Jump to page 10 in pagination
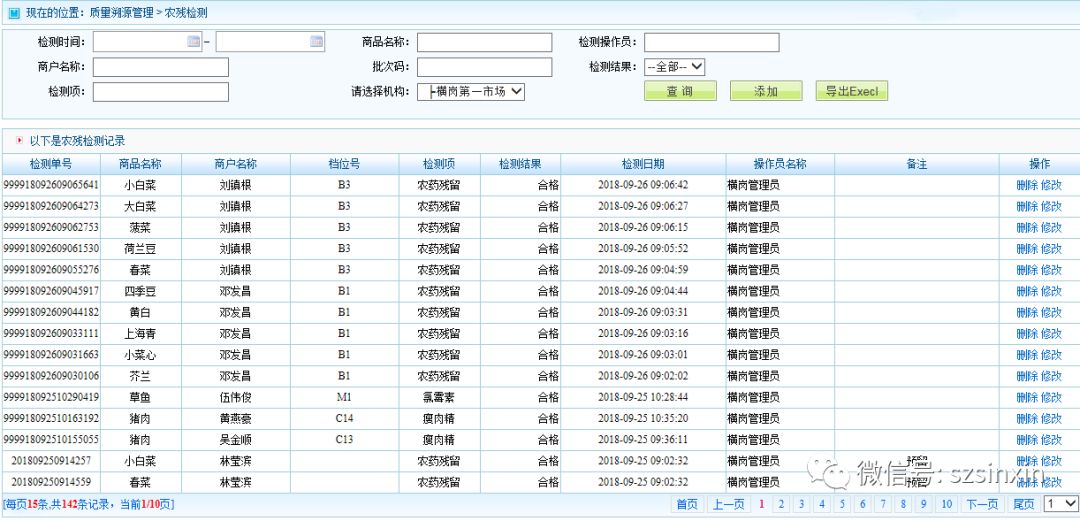This screenshot has width=1080, height=521. pyautogui.click(x=946, y=504)
